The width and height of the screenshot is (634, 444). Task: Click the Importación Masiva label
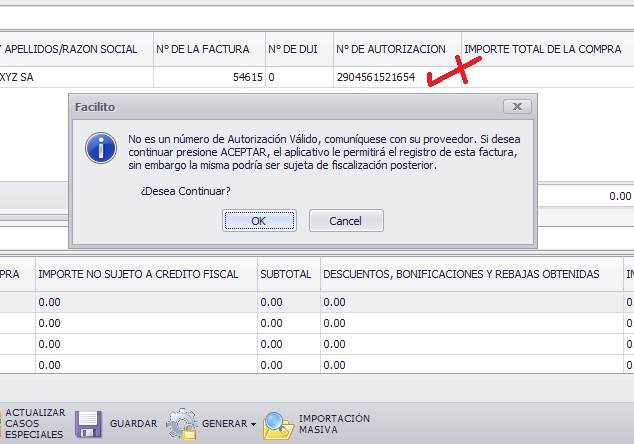[x=334, y=424]
